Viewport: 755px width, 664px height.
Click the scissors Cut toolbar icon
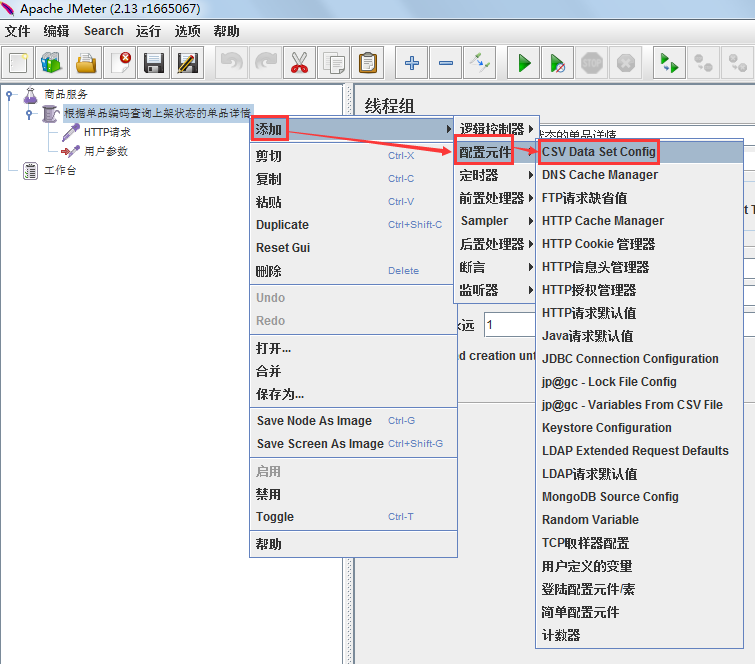coord(299,63)
